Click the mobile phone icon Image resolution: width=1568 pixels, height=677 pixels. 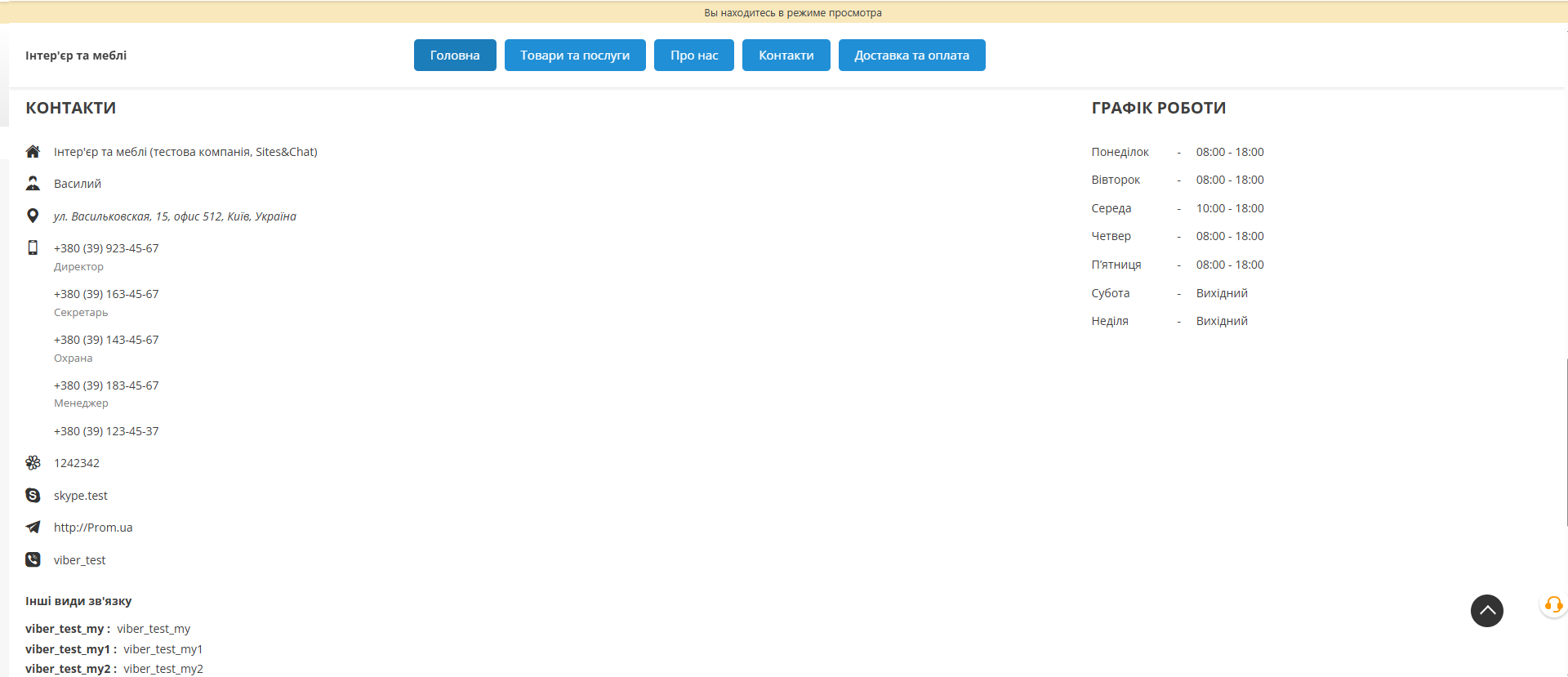[33, 247]
